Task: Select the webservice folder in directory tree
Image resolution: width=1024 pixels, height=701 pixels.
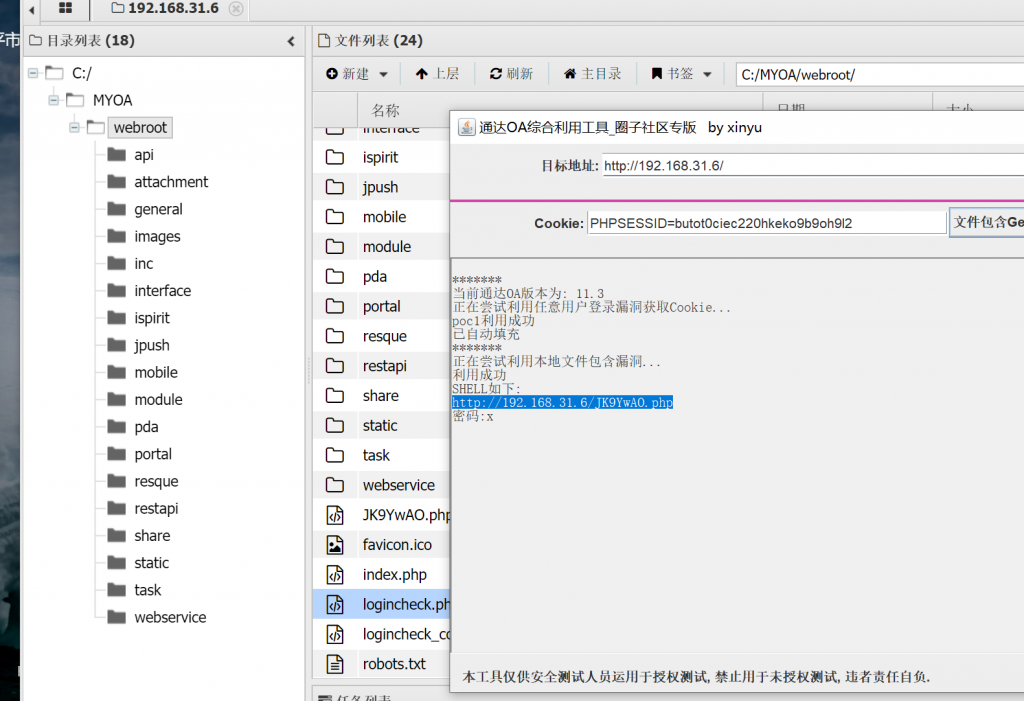Action: point(170,617)
